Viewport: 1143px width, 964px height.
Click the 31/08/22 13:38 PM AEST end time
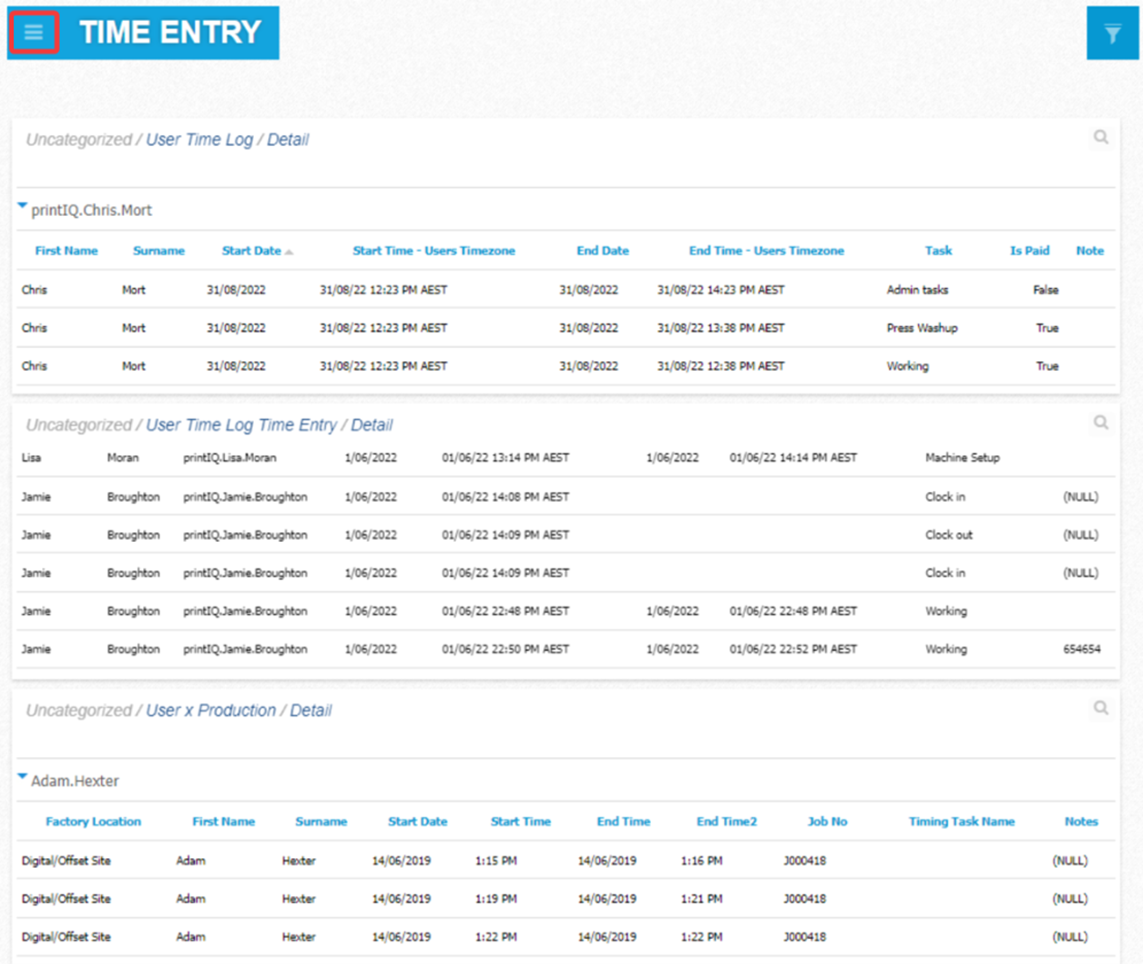click(x=721, y=328)
